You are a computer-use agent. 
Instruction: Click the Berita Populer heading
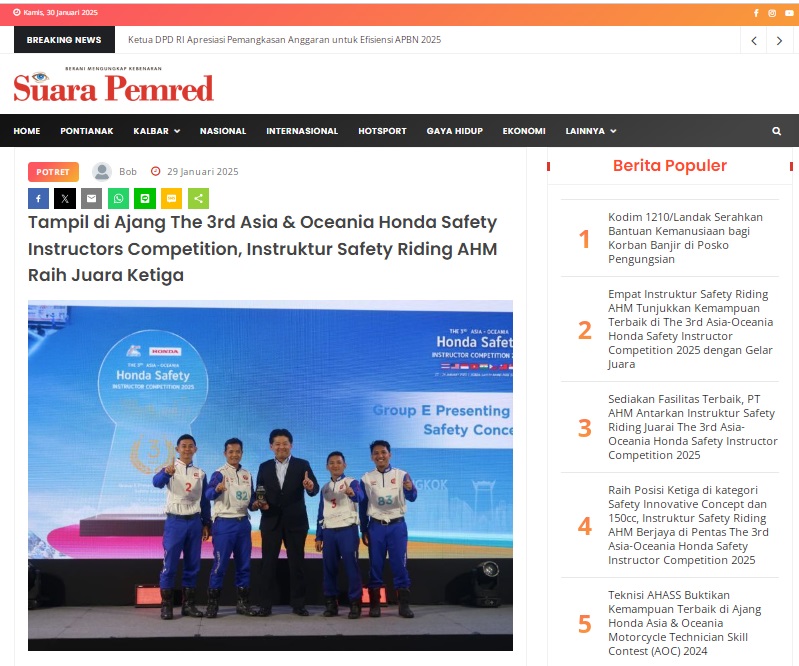click(x=670, y=166)
